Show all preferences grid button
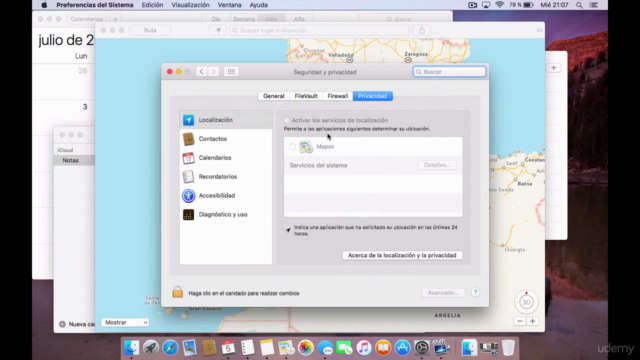640x360 pixels. (x=231, y=71)
